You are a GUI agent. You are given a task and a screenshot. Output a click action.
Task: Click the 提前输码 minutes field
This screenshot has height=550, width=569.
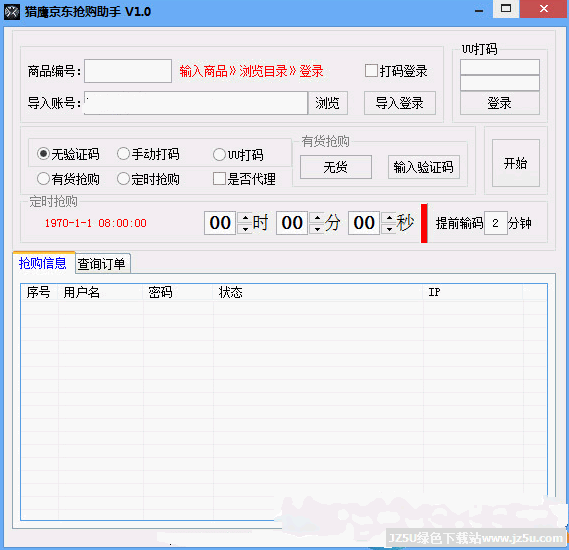tap(496, 223)
